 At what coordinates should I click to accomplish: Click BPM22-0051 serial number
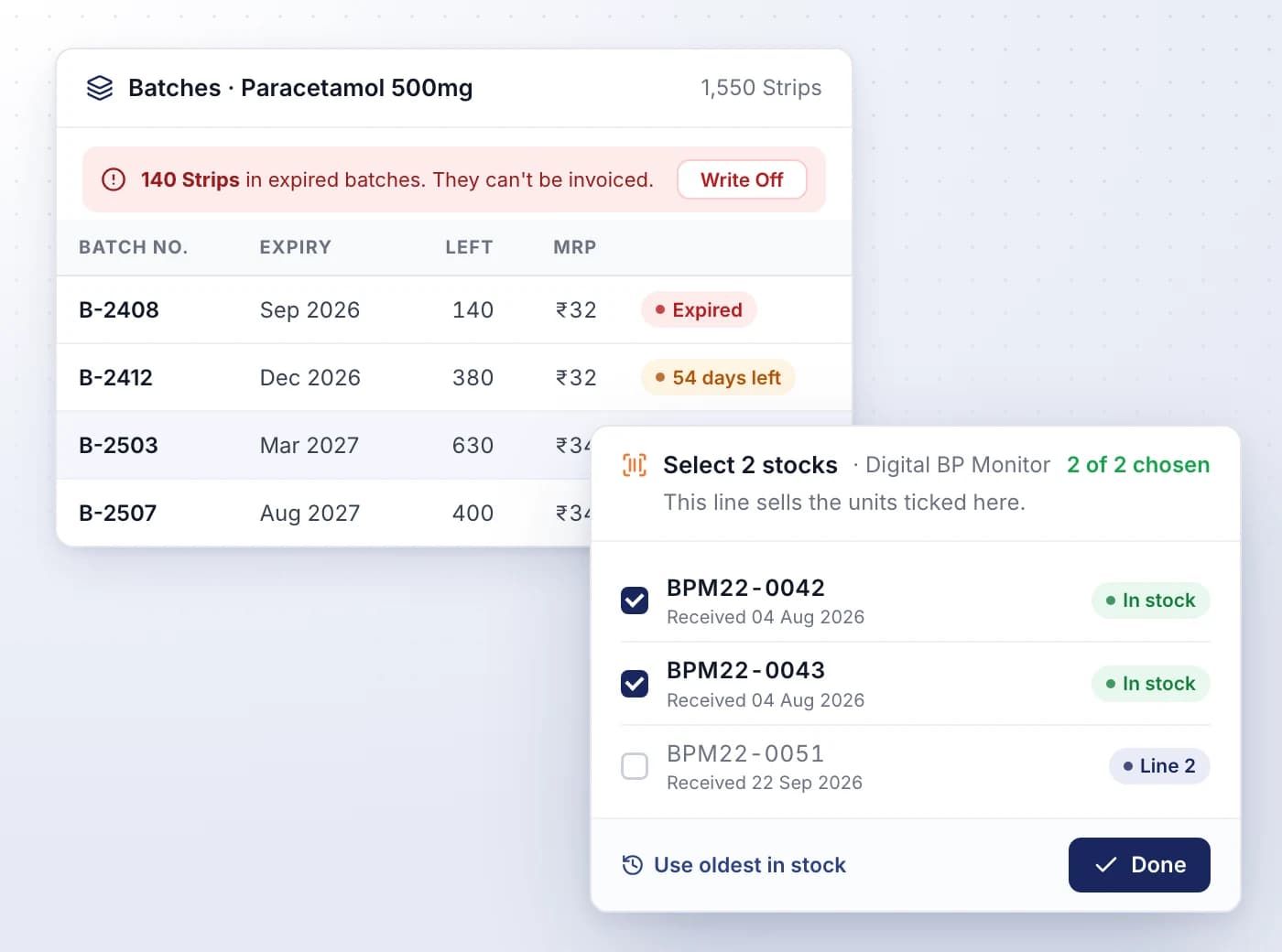coord(745,753)
